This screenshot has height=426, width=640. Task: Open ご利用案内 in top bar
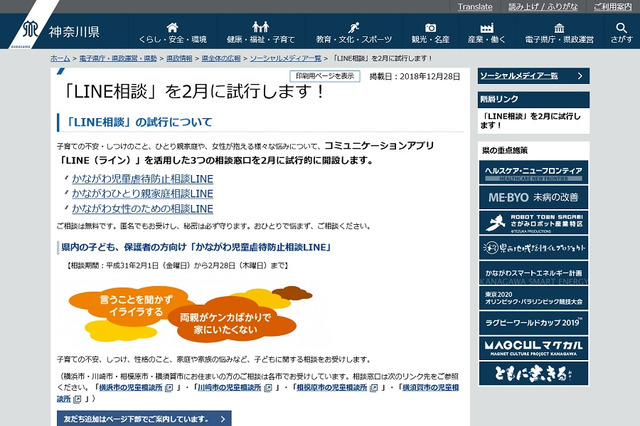[x=613, y=7]
